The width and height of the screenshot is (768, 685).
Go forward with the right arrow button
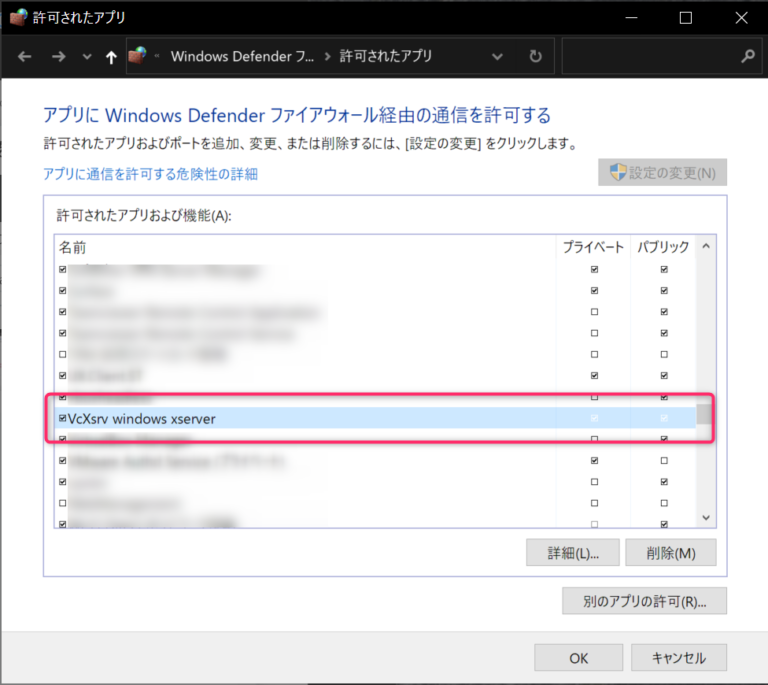58,57
